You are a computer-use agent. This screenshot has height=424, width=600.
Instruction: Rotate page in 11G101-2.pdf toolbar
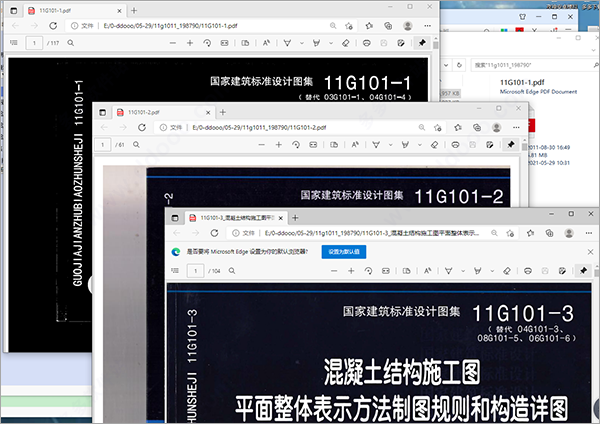click(296, 145)
